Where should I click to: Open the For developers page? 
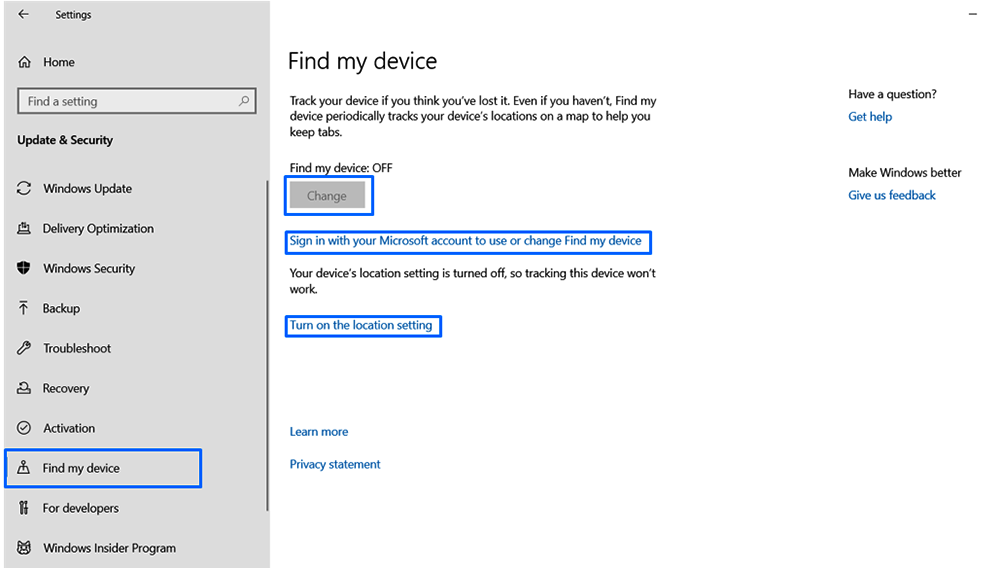pyautogui.click(x=80, y=508)
